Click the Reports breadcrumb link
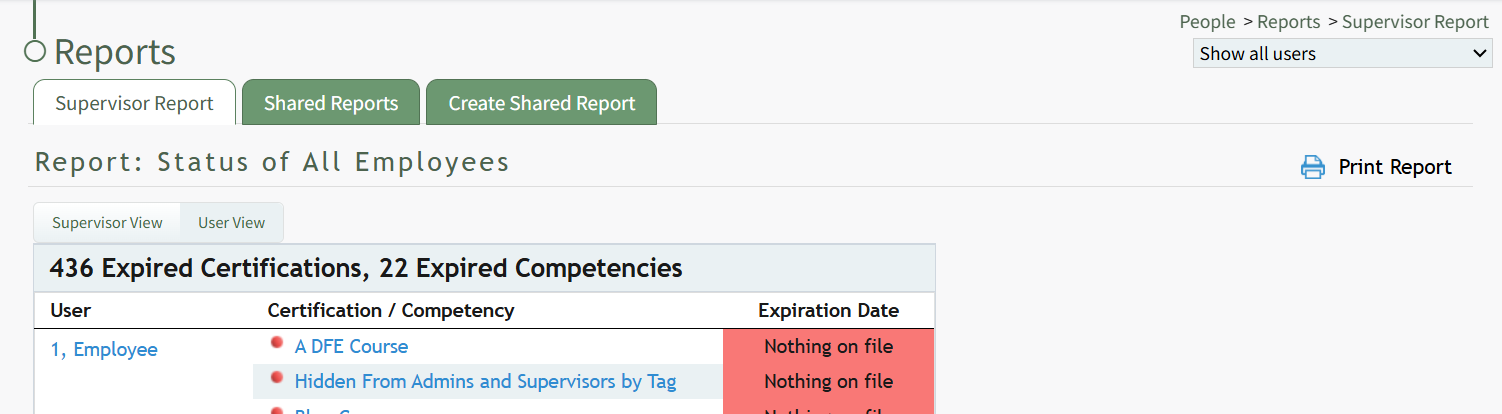Screen dimensions: 1502x414 [x=1289, y=22]
